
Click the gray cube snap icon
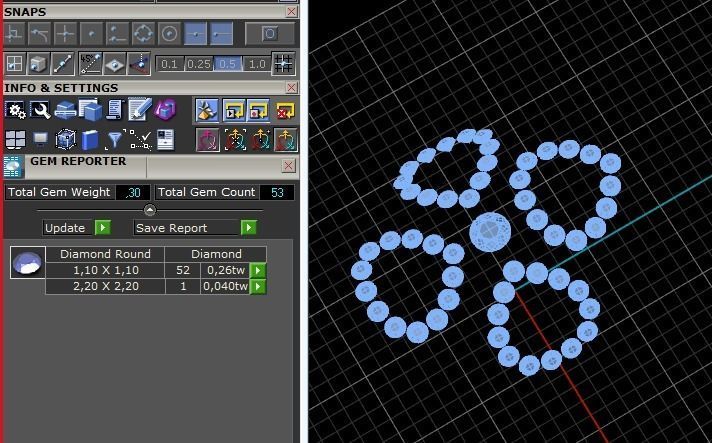coord(38,64)
